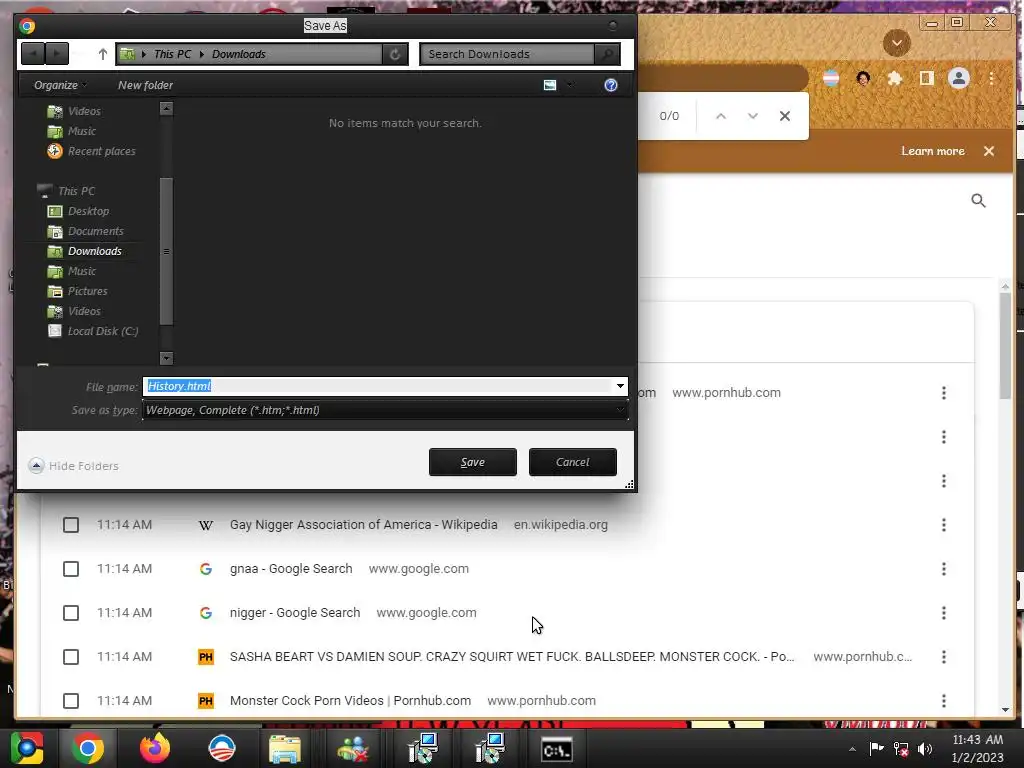Click the search magnifier in Save As dialog
Image resolution: width=1024 pixels, height=768 pixels.
pyautogui.click(x=607, y=54)
